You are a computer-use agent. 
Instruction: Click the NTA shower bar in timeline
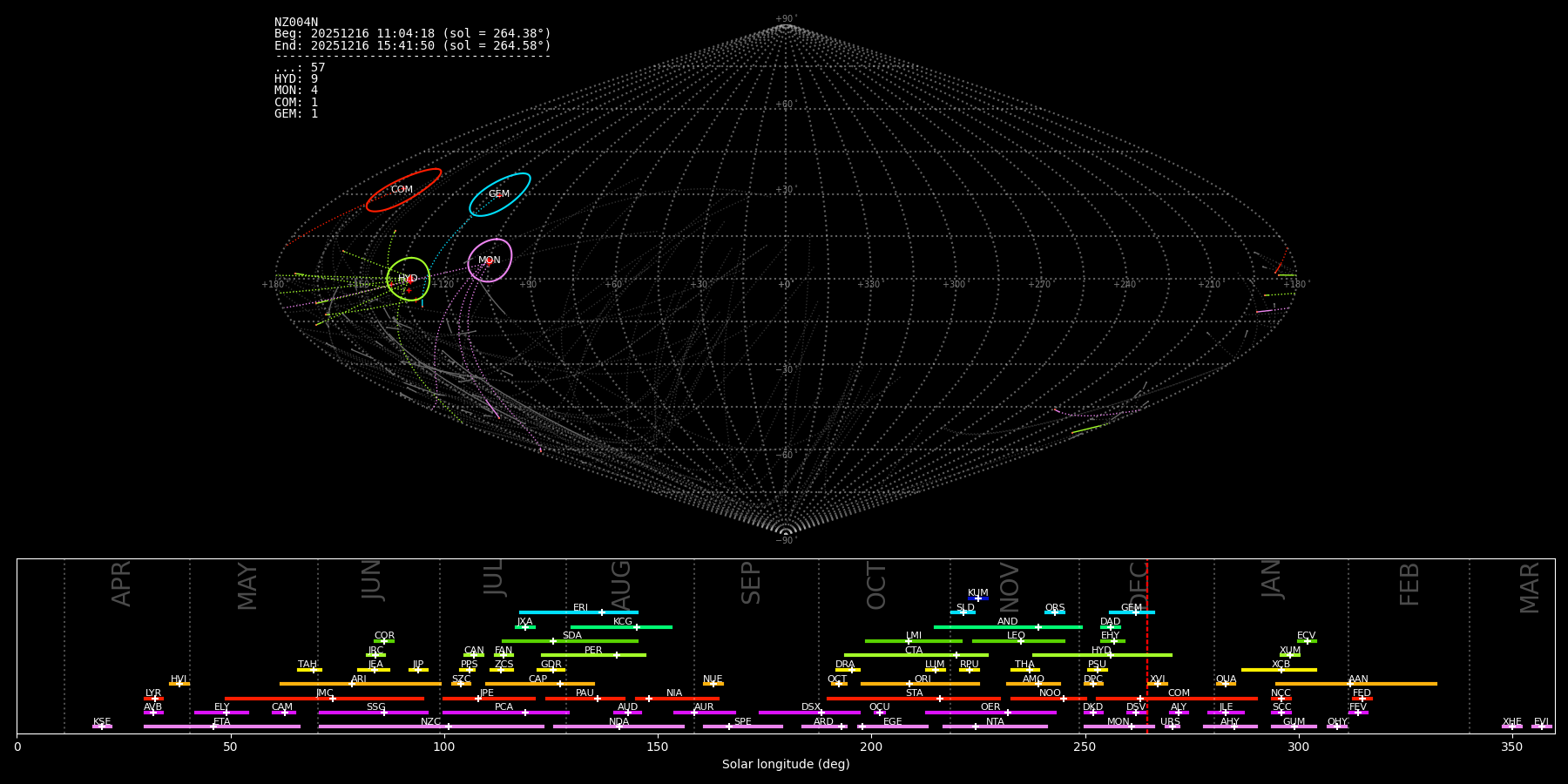(995, 727)
